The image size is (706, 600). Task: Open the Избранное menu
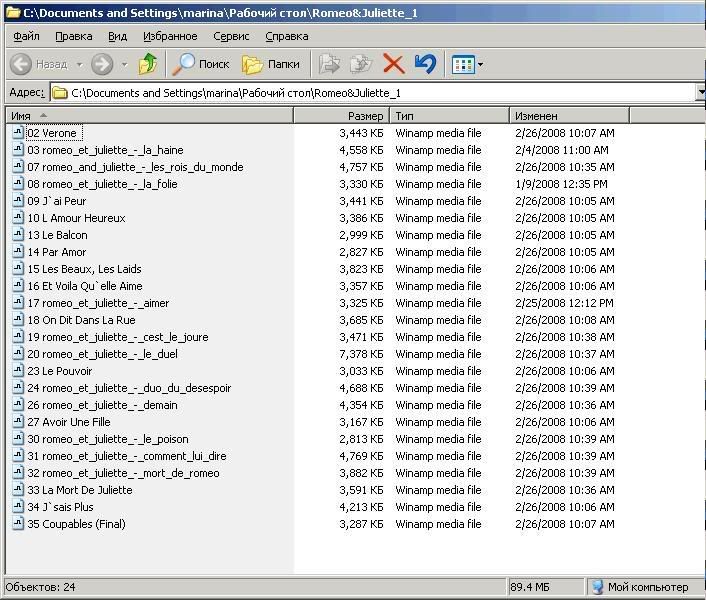170,36
